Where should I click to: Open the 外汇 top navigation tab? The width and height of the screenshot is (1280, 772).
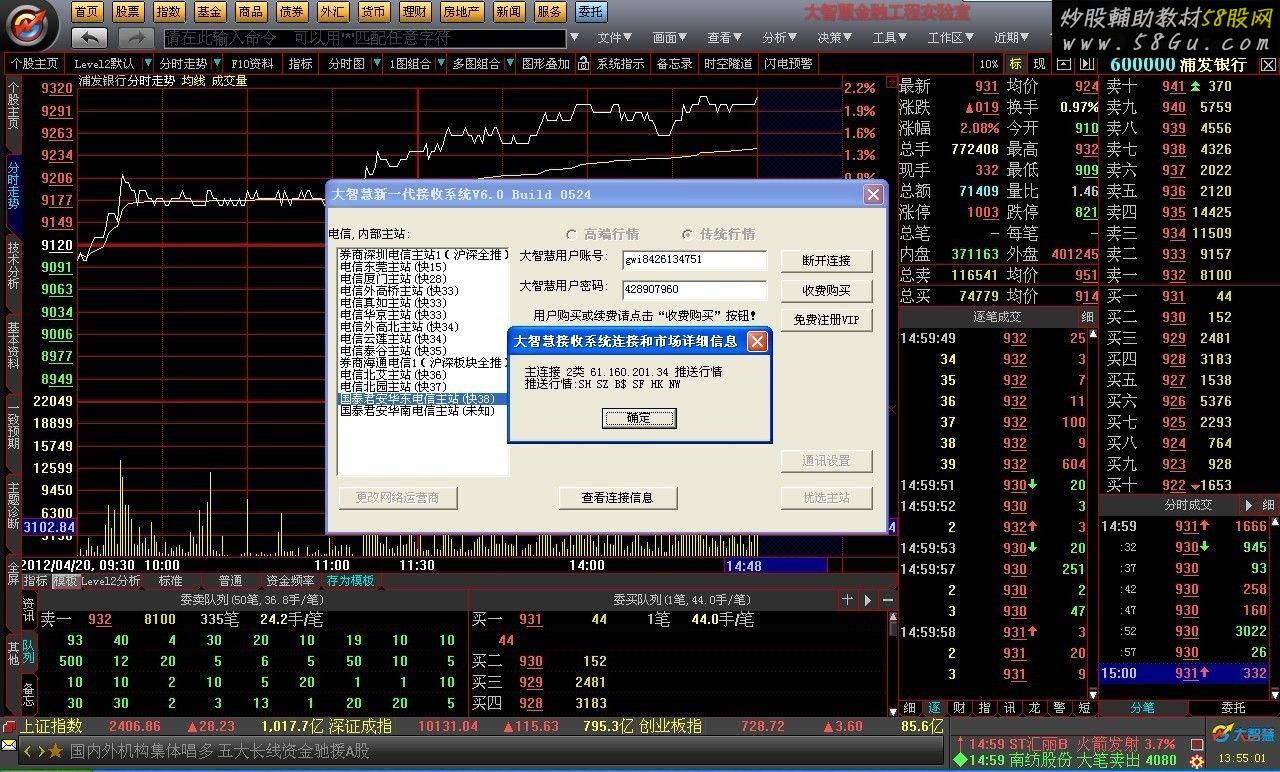[332, 12]
